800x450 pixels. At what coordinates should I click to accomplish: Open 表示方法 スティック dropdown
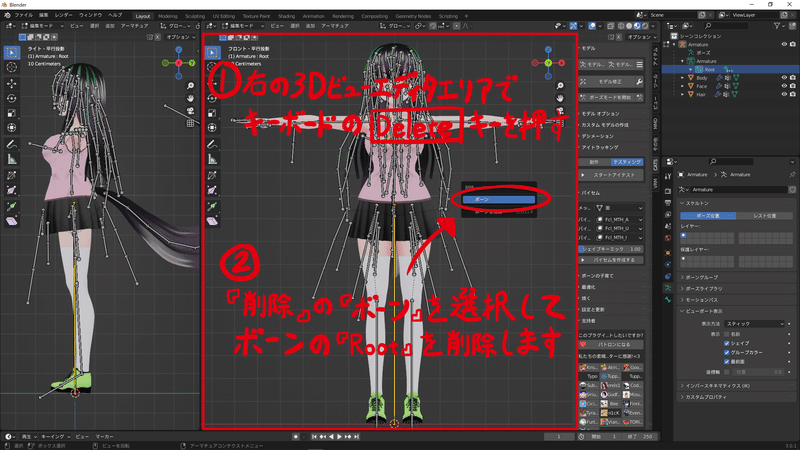click(x=754, y=323)
